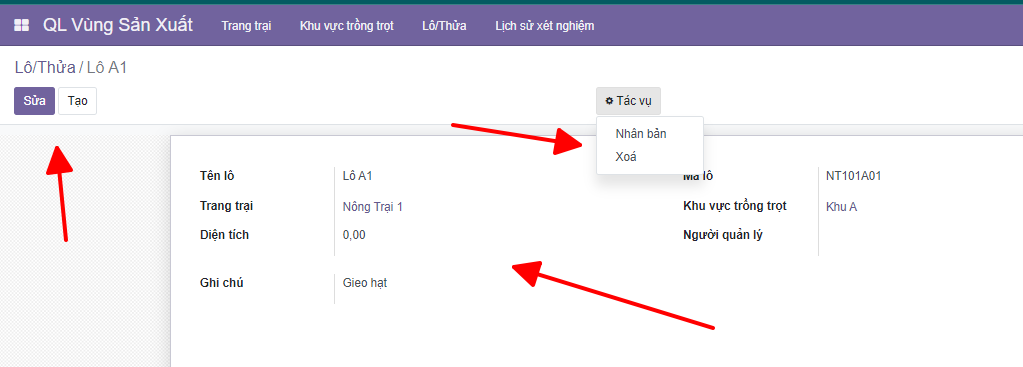Click the Trang trại field label in the form
The width and height of the screenshot is (1023, 367).
226,206
